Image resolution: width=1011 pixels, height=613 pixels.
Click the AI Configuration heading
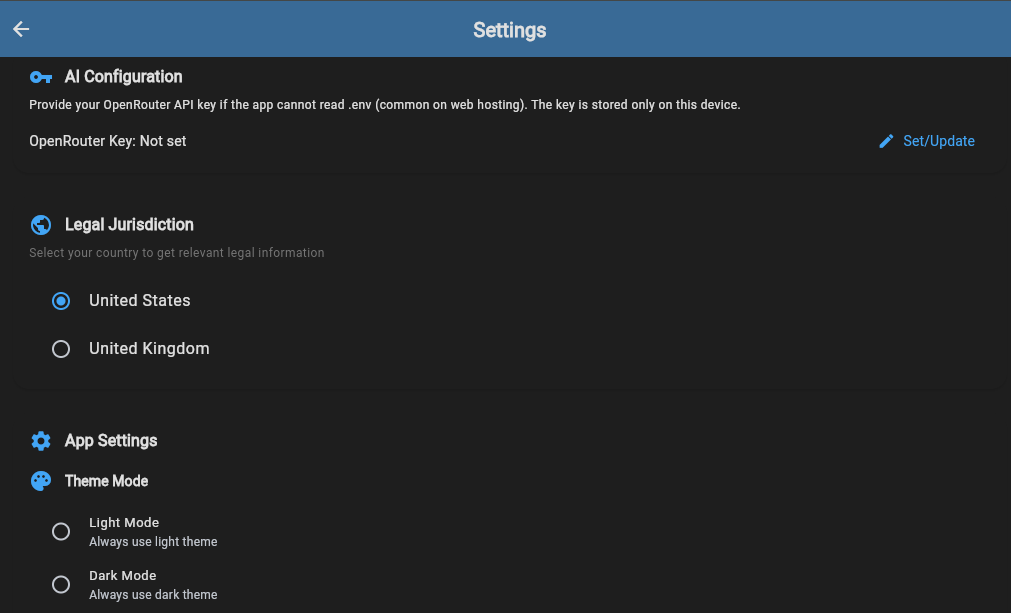coord(123,77)
